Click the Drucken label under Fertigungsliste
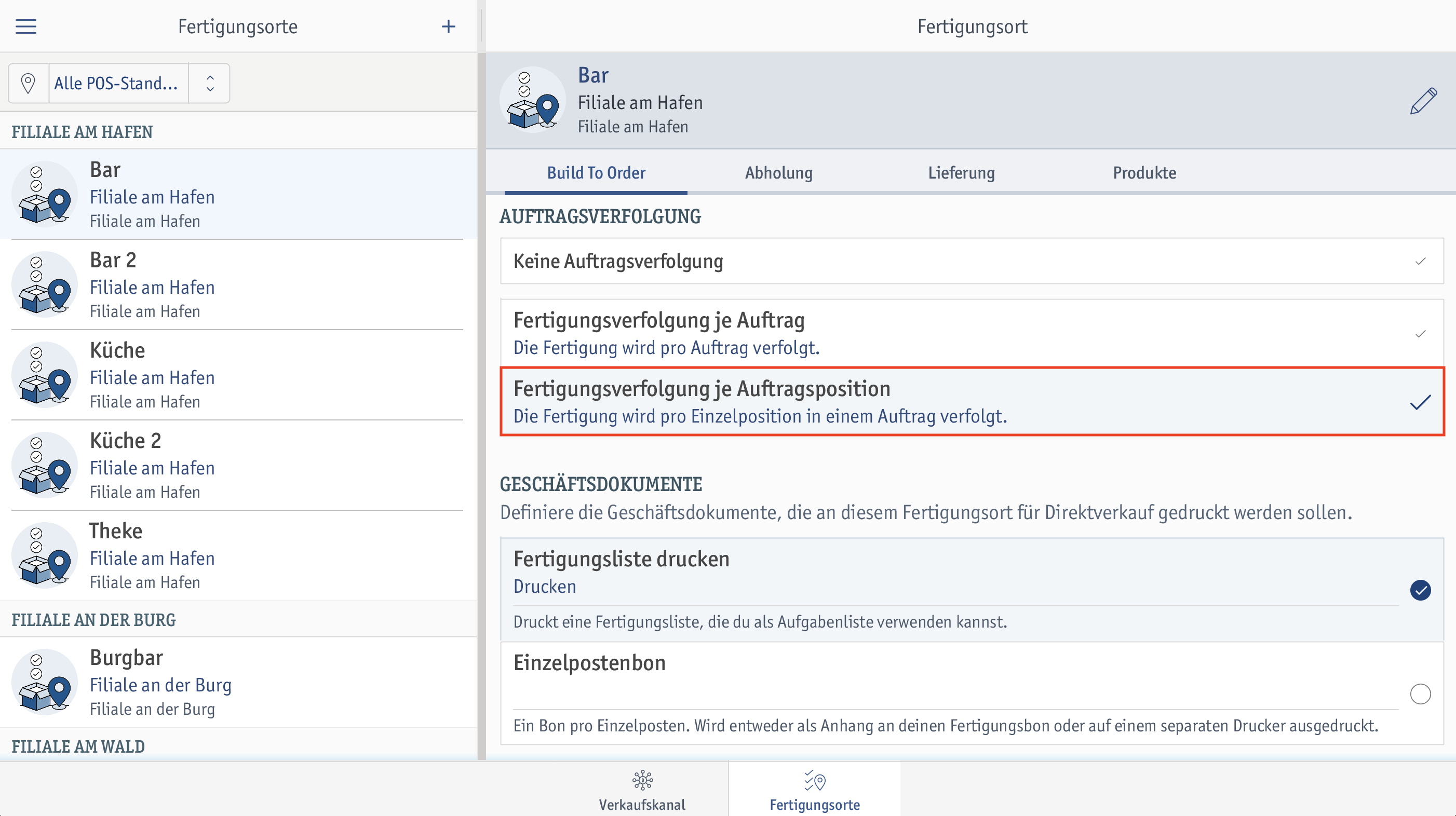1456x816 pixels. [x=544, y=587]
